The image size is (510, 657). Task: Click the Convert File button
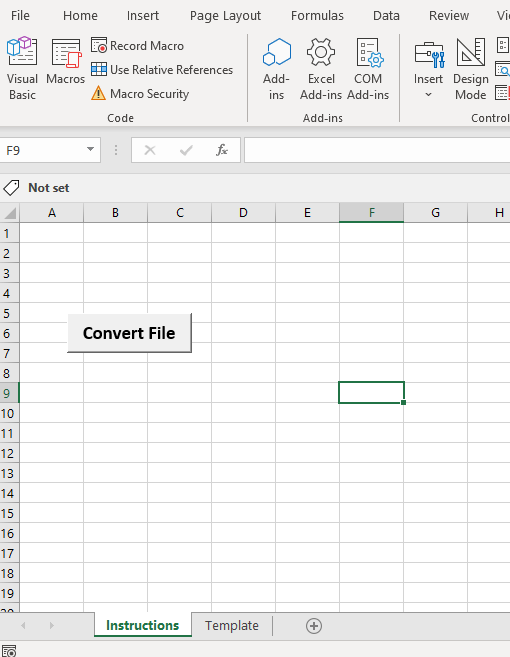(x=129, y=333)
